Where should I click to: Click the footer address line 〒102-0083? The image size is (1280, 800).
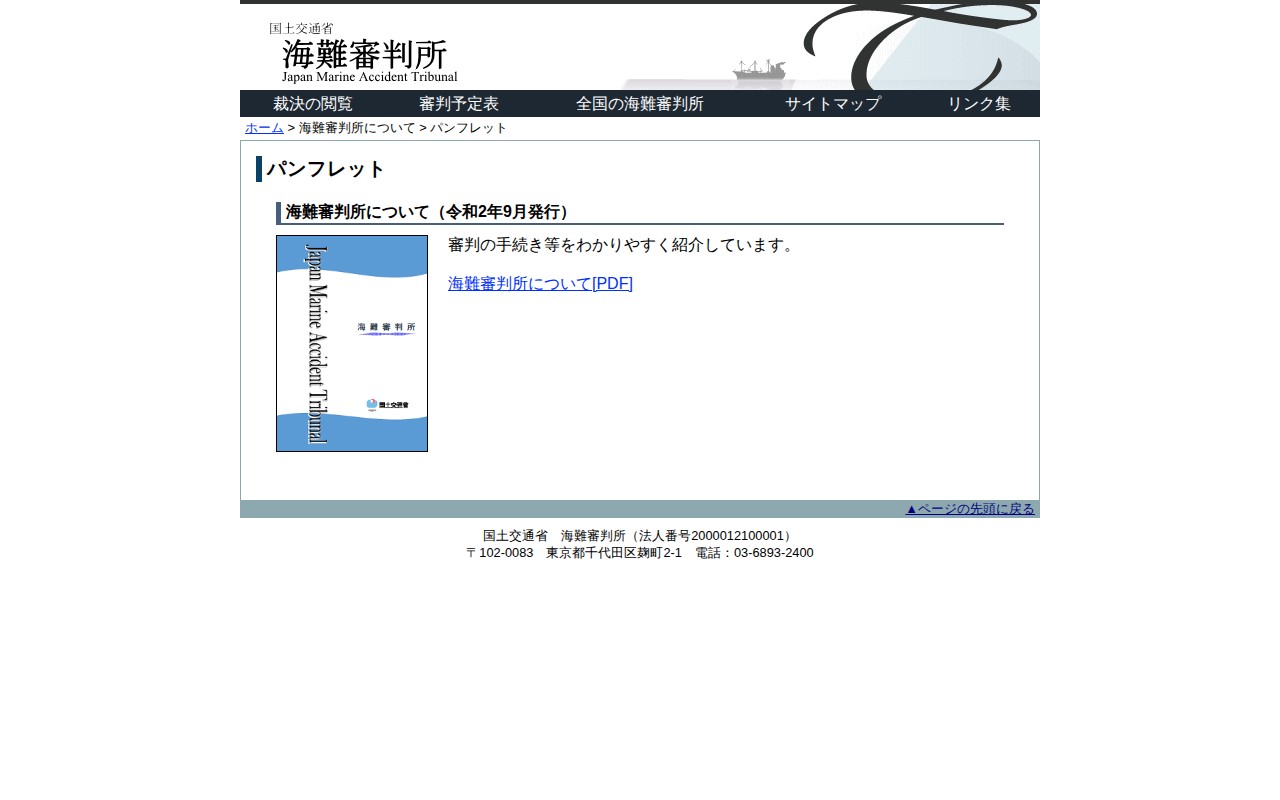pyautogui.click(x=640, y=553)
